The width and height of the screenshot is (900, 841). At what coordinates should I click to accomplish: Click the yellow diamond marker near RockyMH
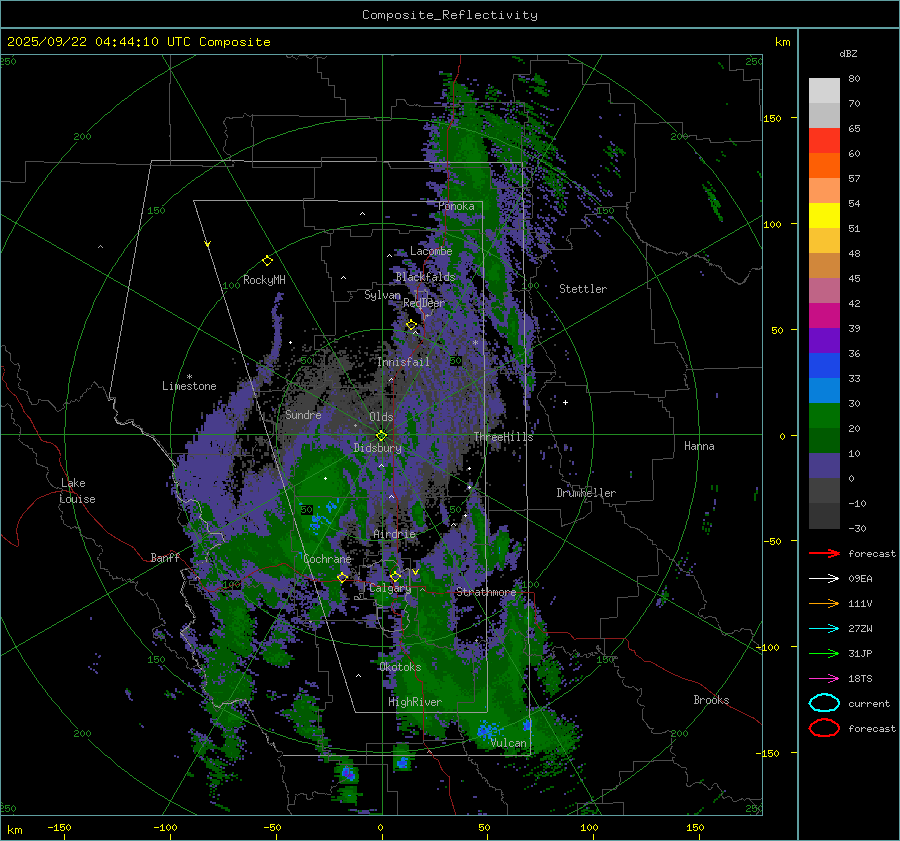(x=267, y=260)
